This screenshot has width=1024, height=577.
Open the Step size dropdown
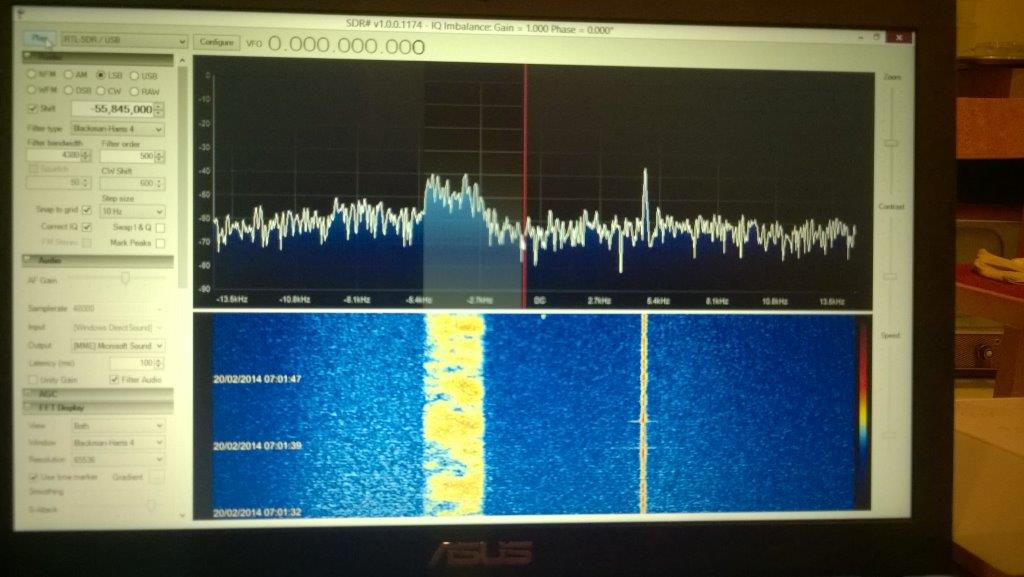click(133, 211)
